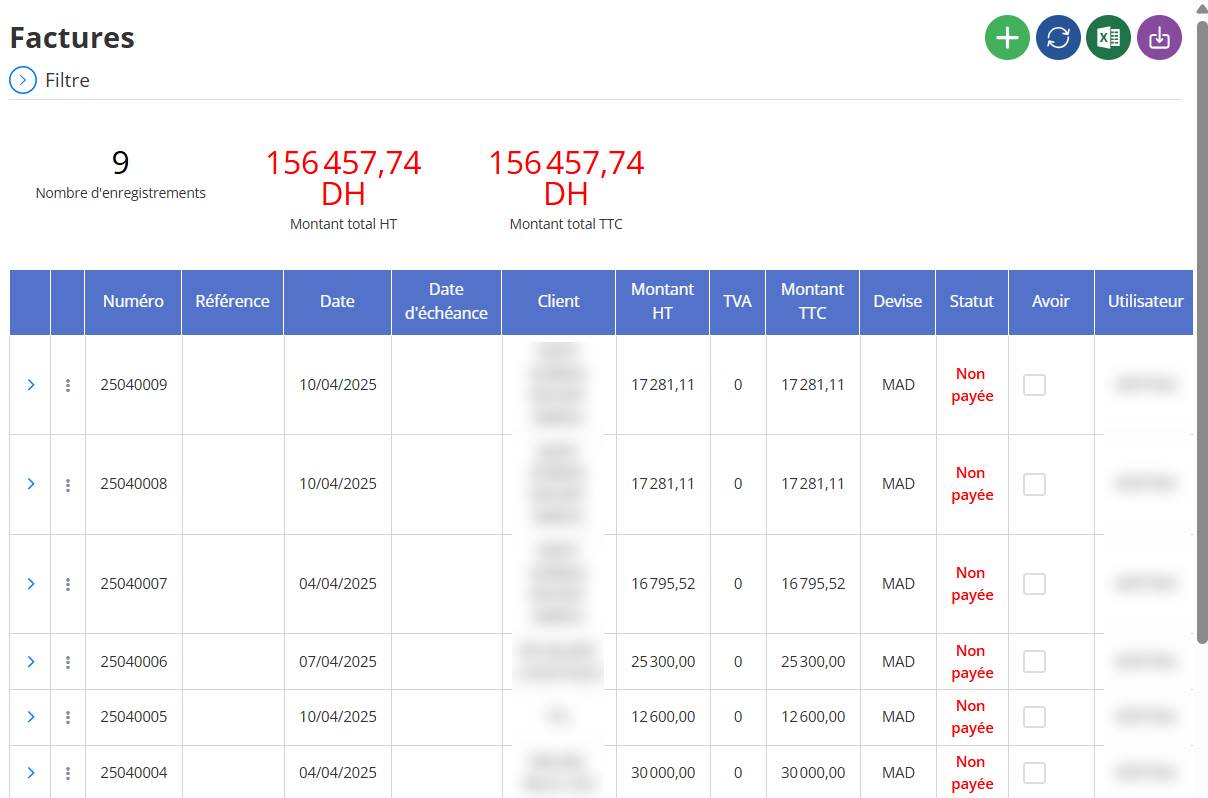Expand row details of invoice 25040008
This screenshot has height=798, width=1208.
point(31,484)
